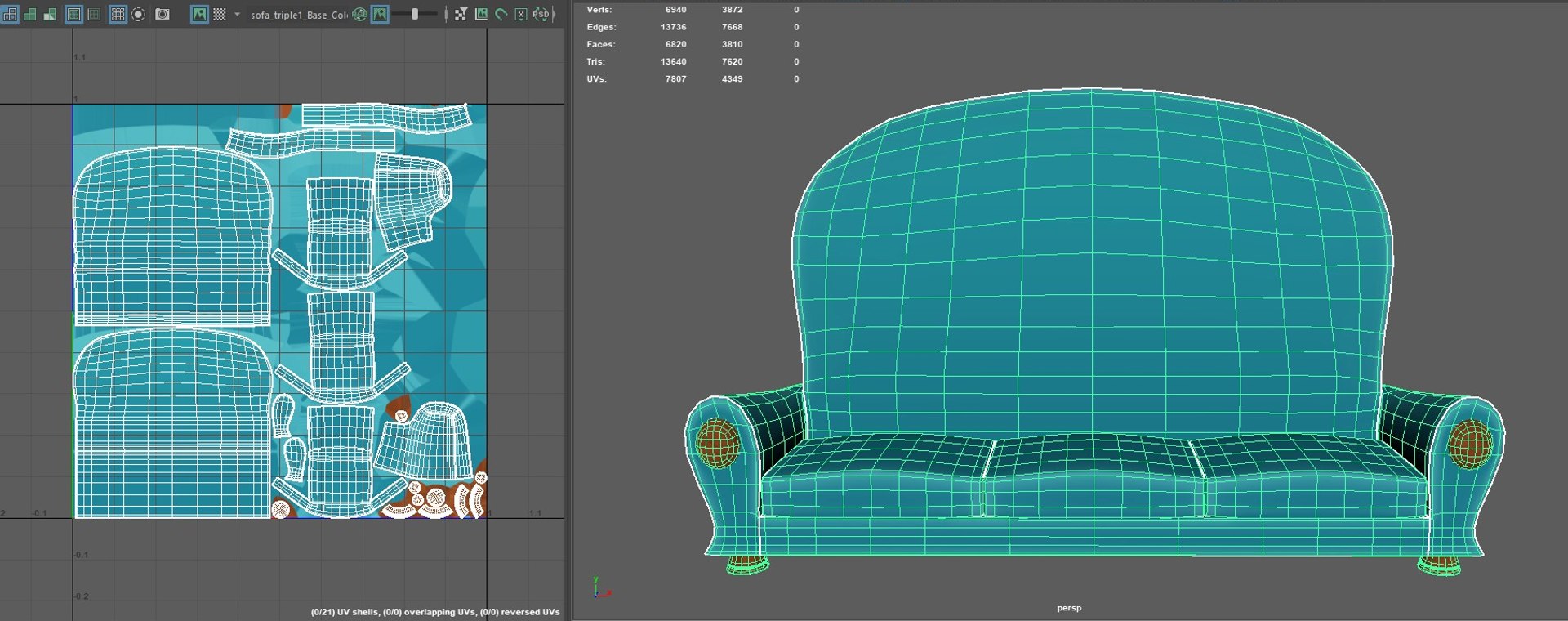Select the sofa left armrest brown disc
The width and height of the screenshot is (1568, 621).
pyautogui.click(x=718, y=444)
